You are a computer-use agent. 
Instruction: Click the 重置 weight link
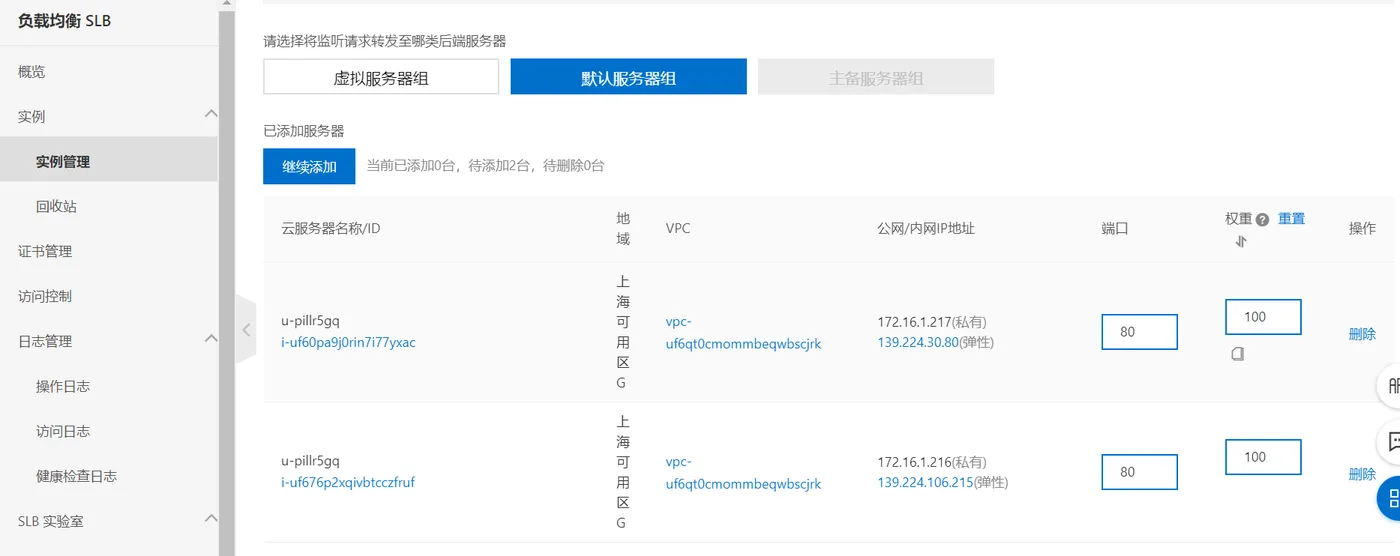point(1291,219)
